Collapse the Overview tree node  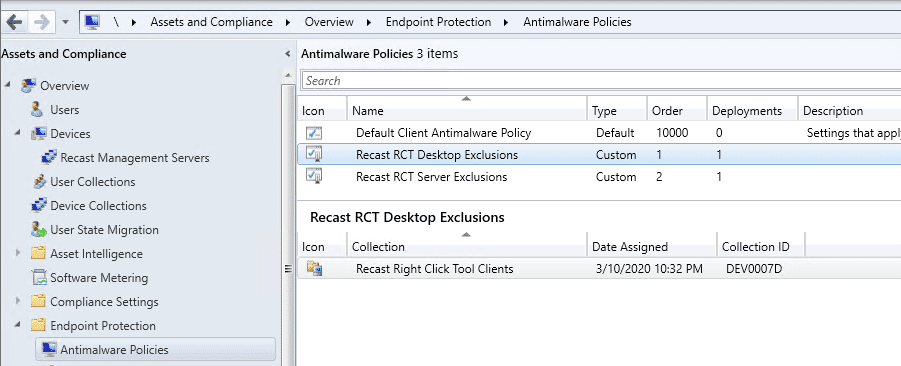pyautogui.click(x=8, y=85)
